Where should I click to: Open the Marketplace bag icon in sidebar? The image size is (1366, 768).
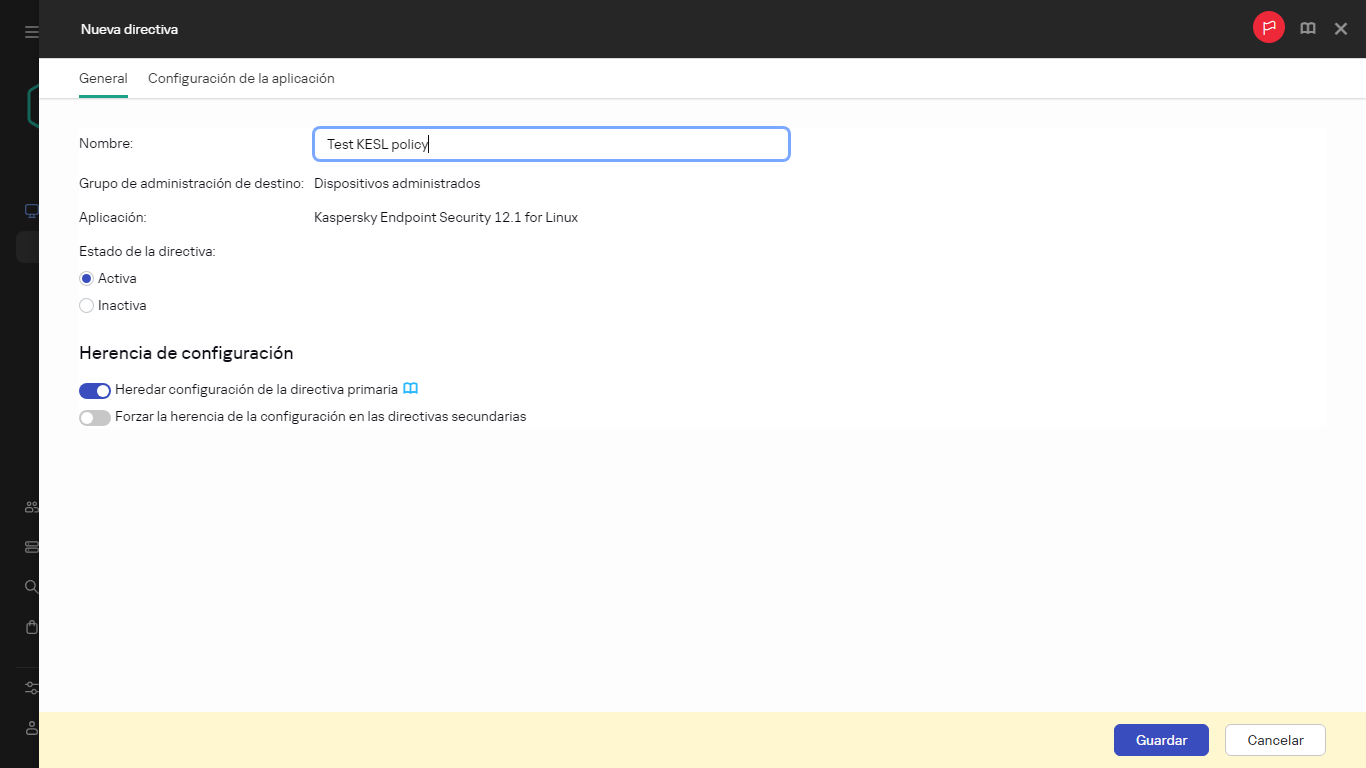tap(30, 627)
